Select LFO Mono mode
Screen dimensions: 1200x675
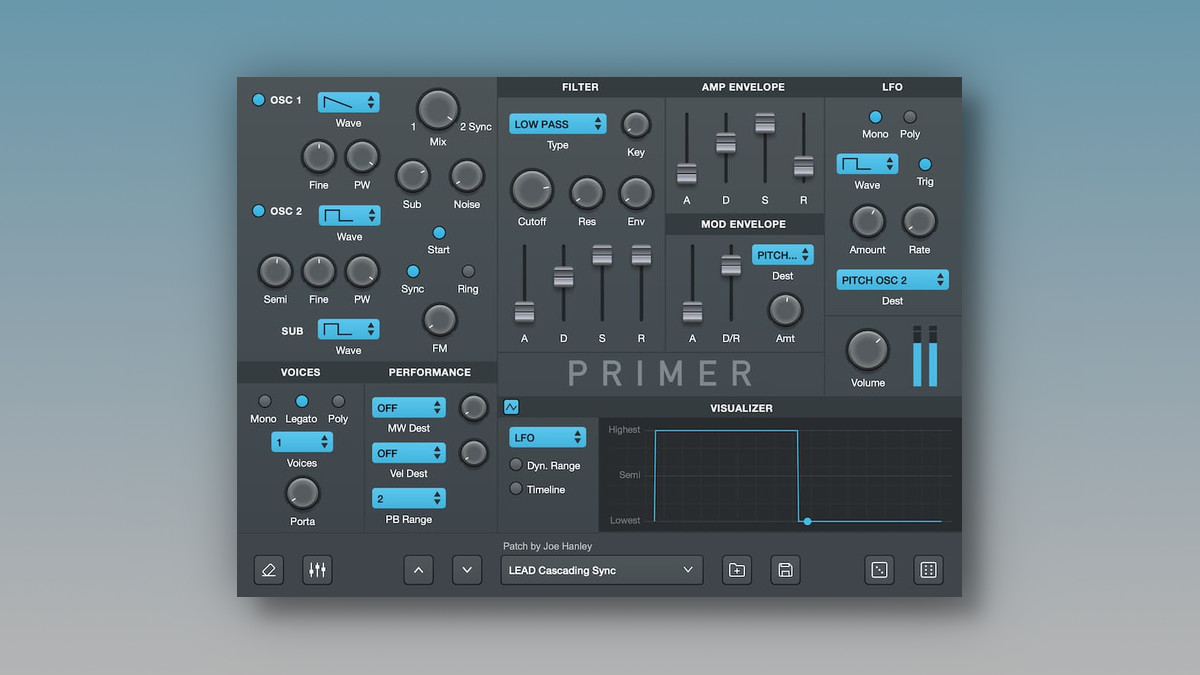(x=875, y=117)
